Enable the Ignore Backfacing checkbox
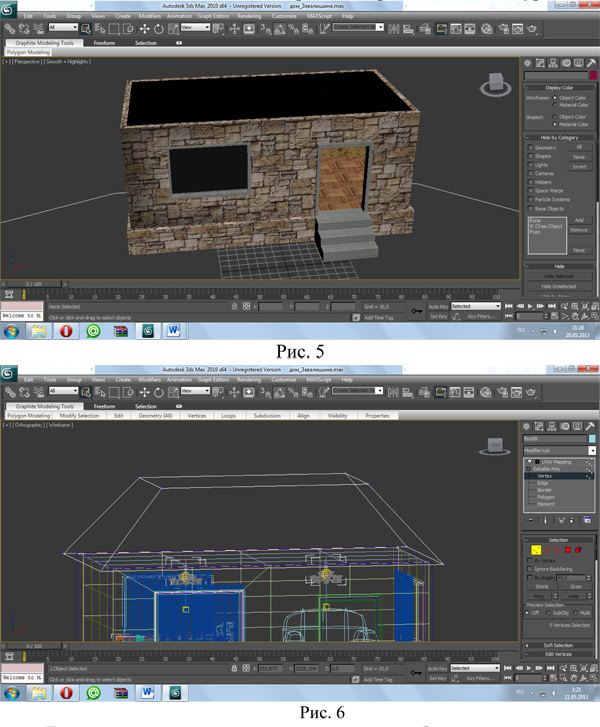 [x=530, y=569]
